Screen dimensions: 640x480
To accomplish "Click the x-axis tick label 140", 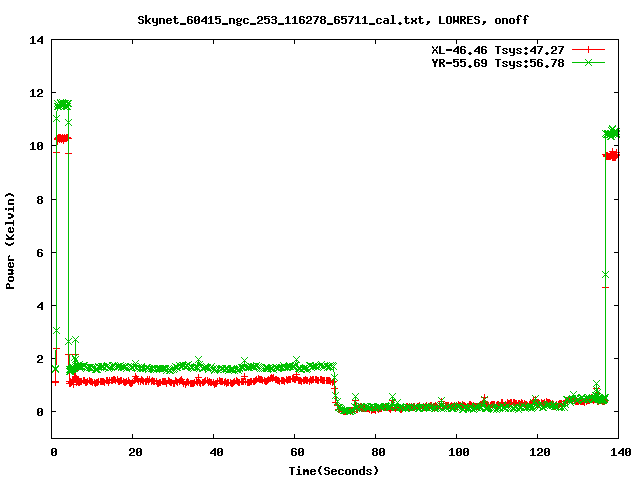I will (x=621, y=452).
